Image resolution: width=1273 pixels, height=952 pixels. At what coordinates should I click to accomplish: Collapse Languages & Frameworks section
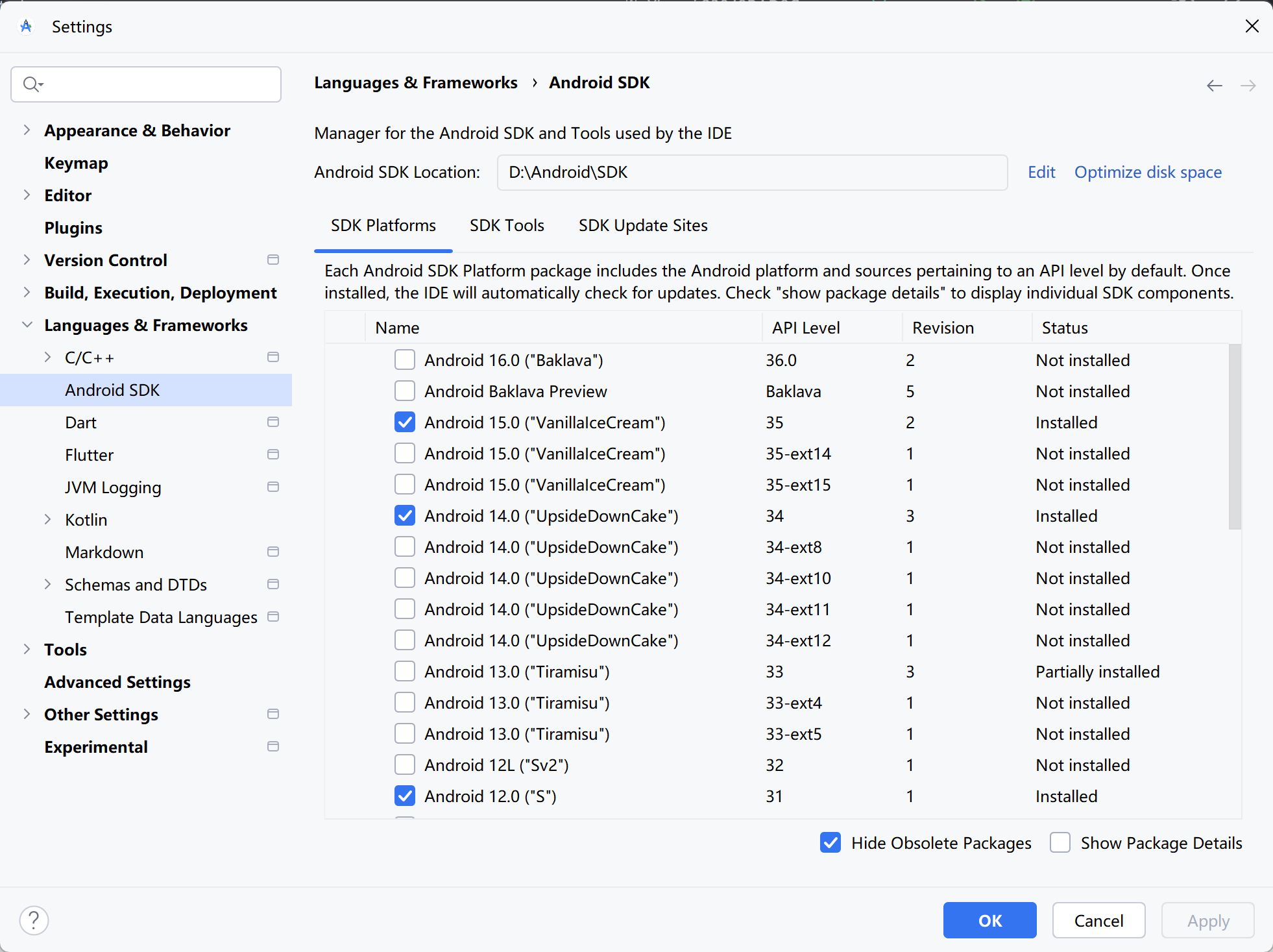[27, 325]
